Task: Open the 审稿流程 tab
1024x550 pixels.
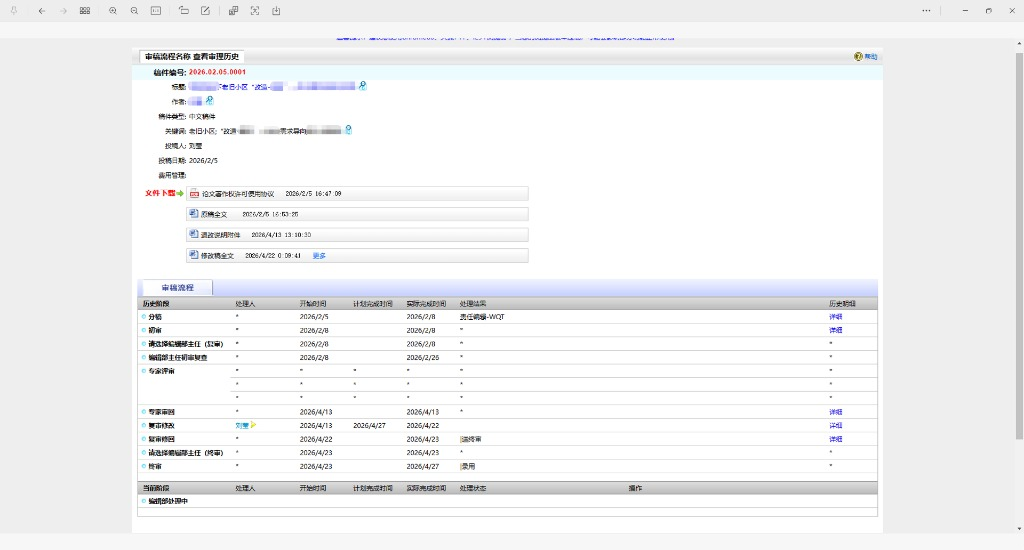Action: click(177, 287)
